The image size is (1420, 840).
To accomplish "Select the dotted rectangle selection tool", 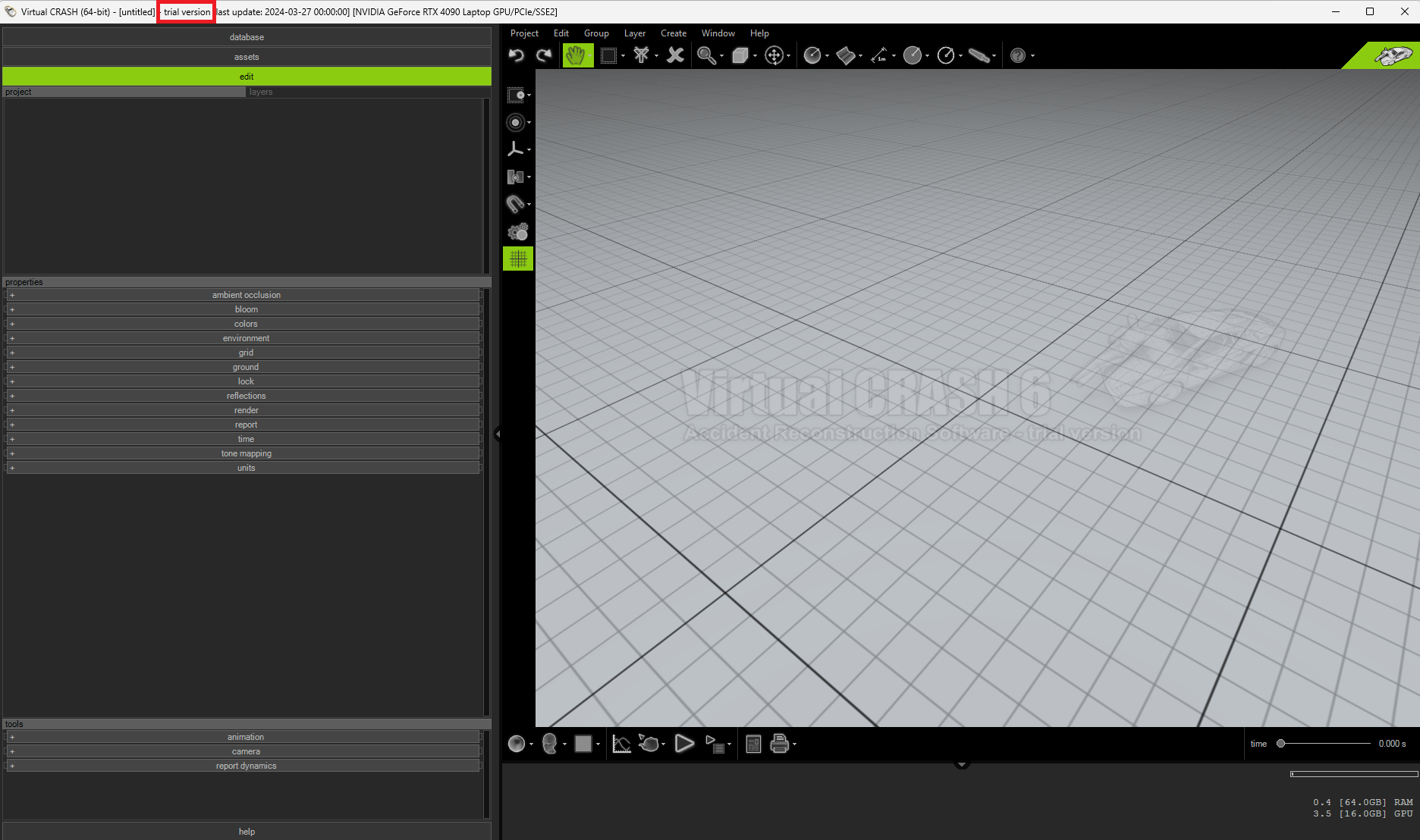I will click(608, 55).
